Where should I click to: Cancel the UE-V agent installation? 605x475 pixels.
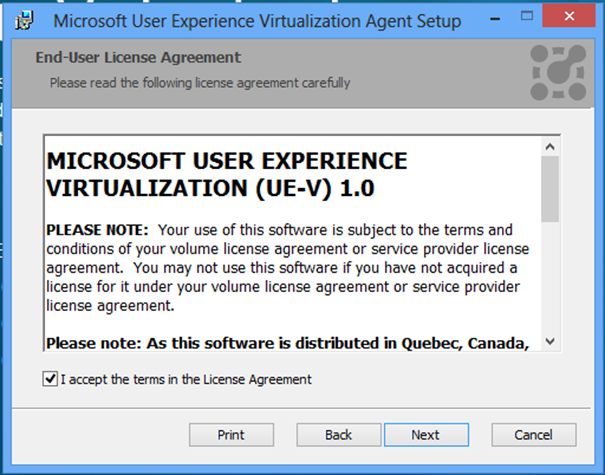[x=534, y=435]
